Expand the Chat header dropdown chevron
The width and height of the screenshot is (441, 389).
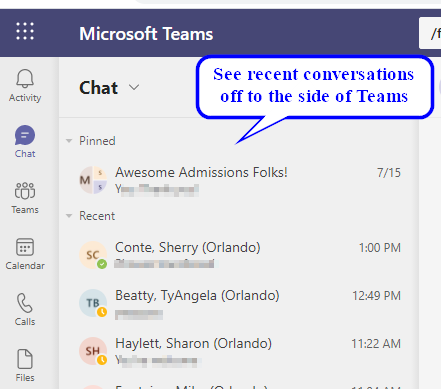tap(134, 87)
